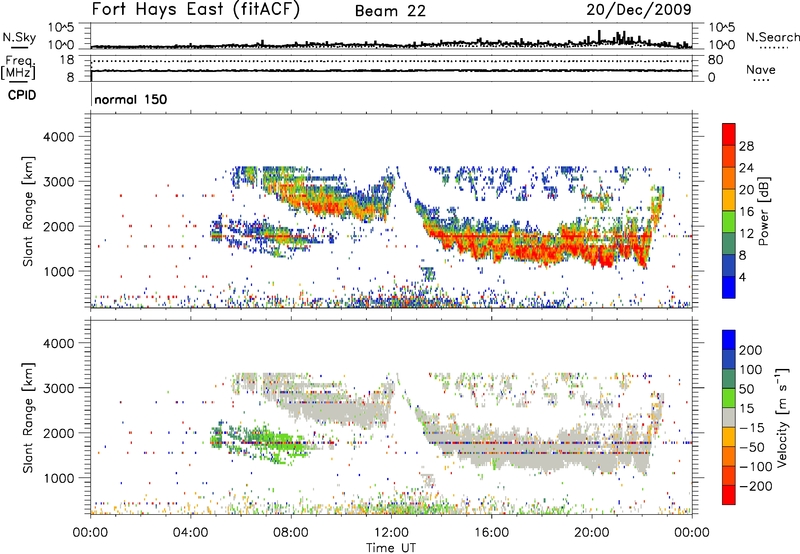Click the '28' power colorbar label
Image resolution: width=800 pixels, height=554 pixels.
(746, 146)
